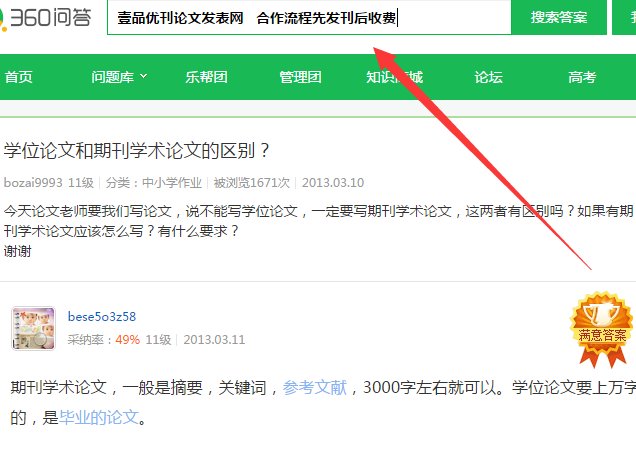Click asker username bozai9993
This screenshot has width=636, height=453.
tap(33, 182)
